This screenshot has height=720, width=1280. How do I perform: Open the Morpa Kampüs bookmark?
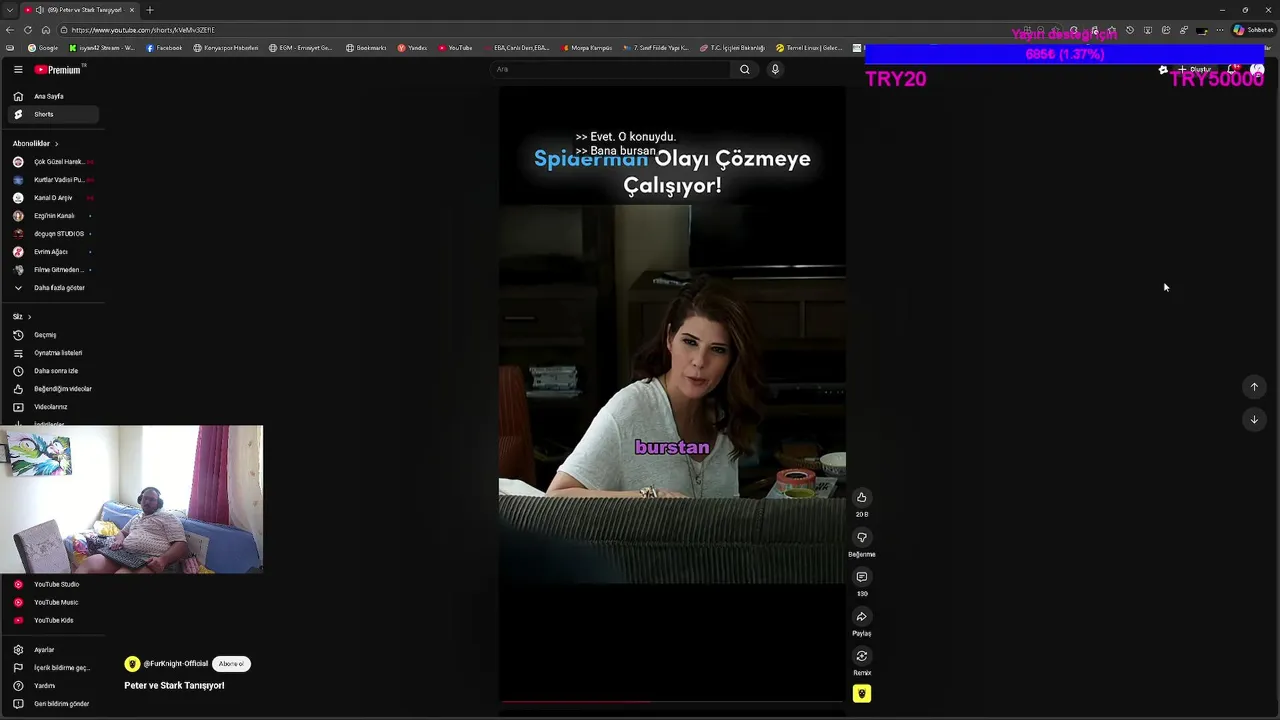click(x=587, y=48)
